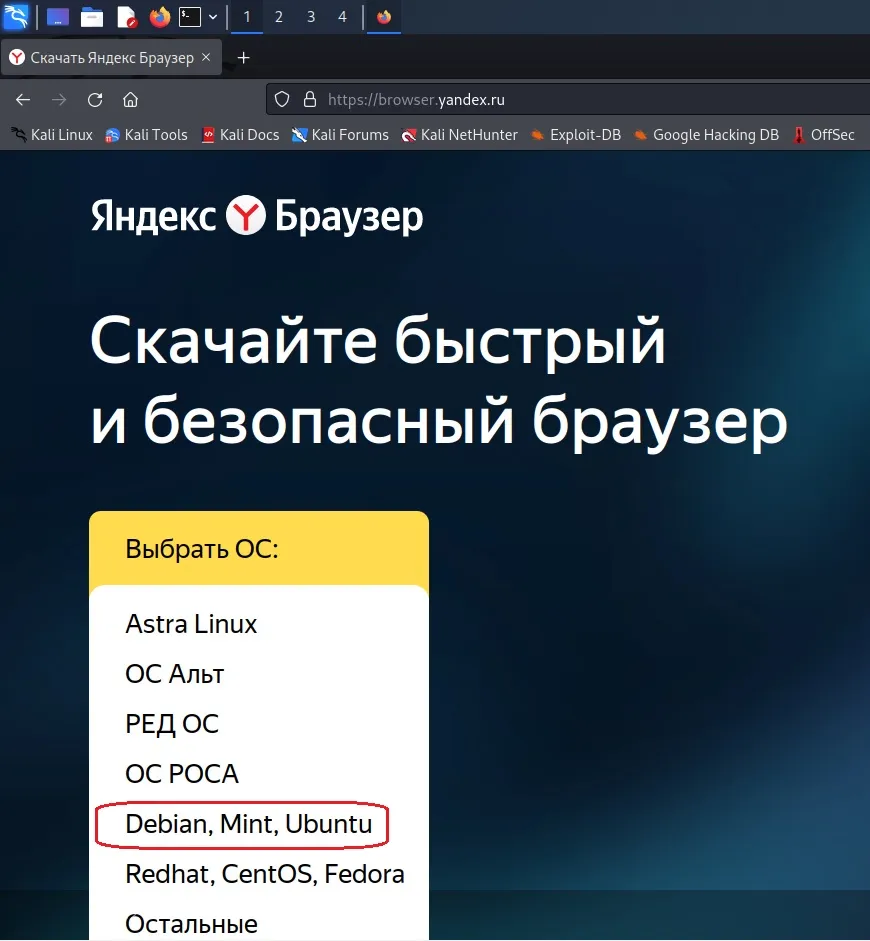Choose Остальные from the OS list
This screenshot has height=941, width=870.
[x=191, y=924]
